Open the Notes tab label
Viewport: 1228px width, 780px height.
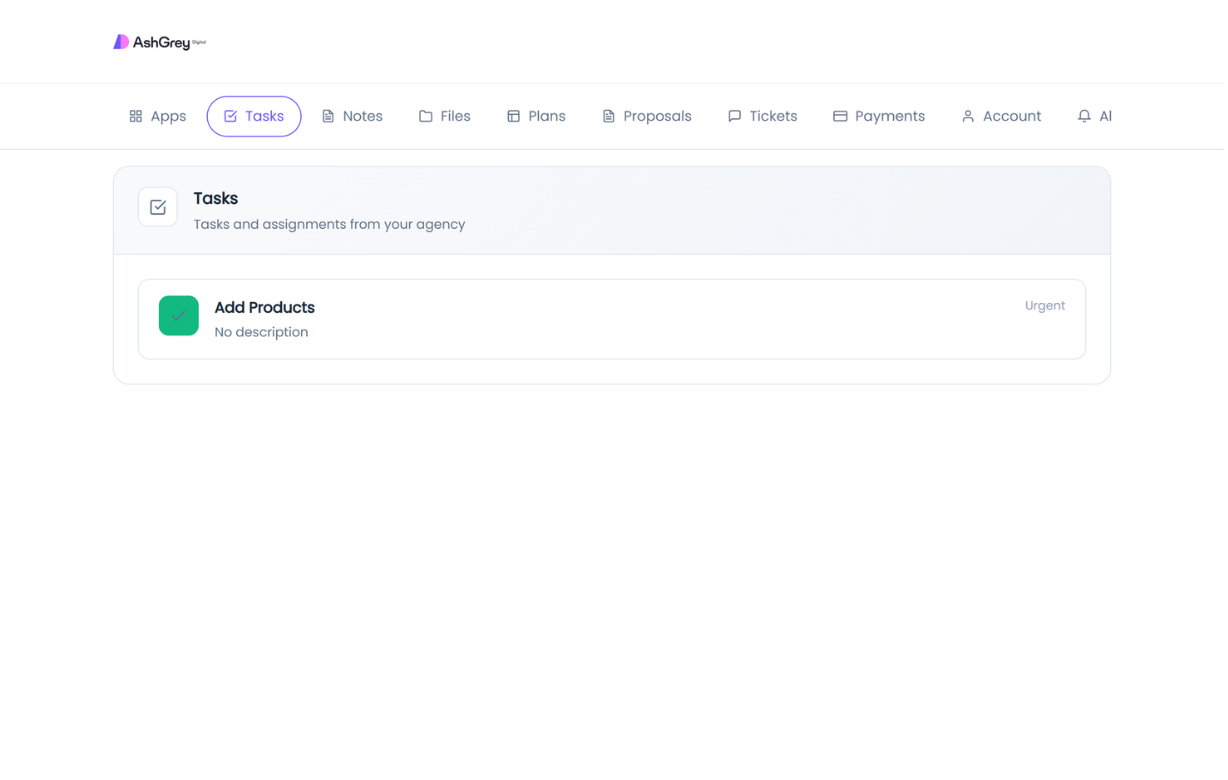tap(362, 116)
